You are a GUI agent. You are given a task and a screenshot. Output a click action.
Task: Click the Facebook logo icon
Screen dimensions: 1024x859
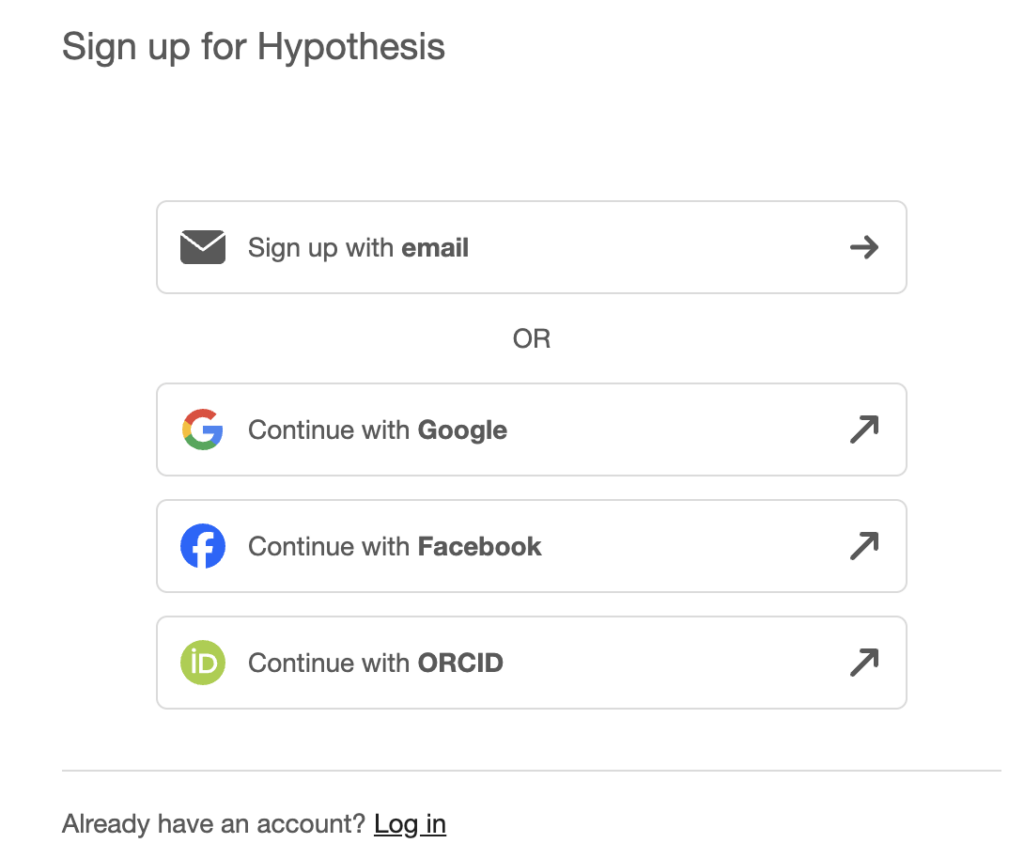(x=203, y=546)
